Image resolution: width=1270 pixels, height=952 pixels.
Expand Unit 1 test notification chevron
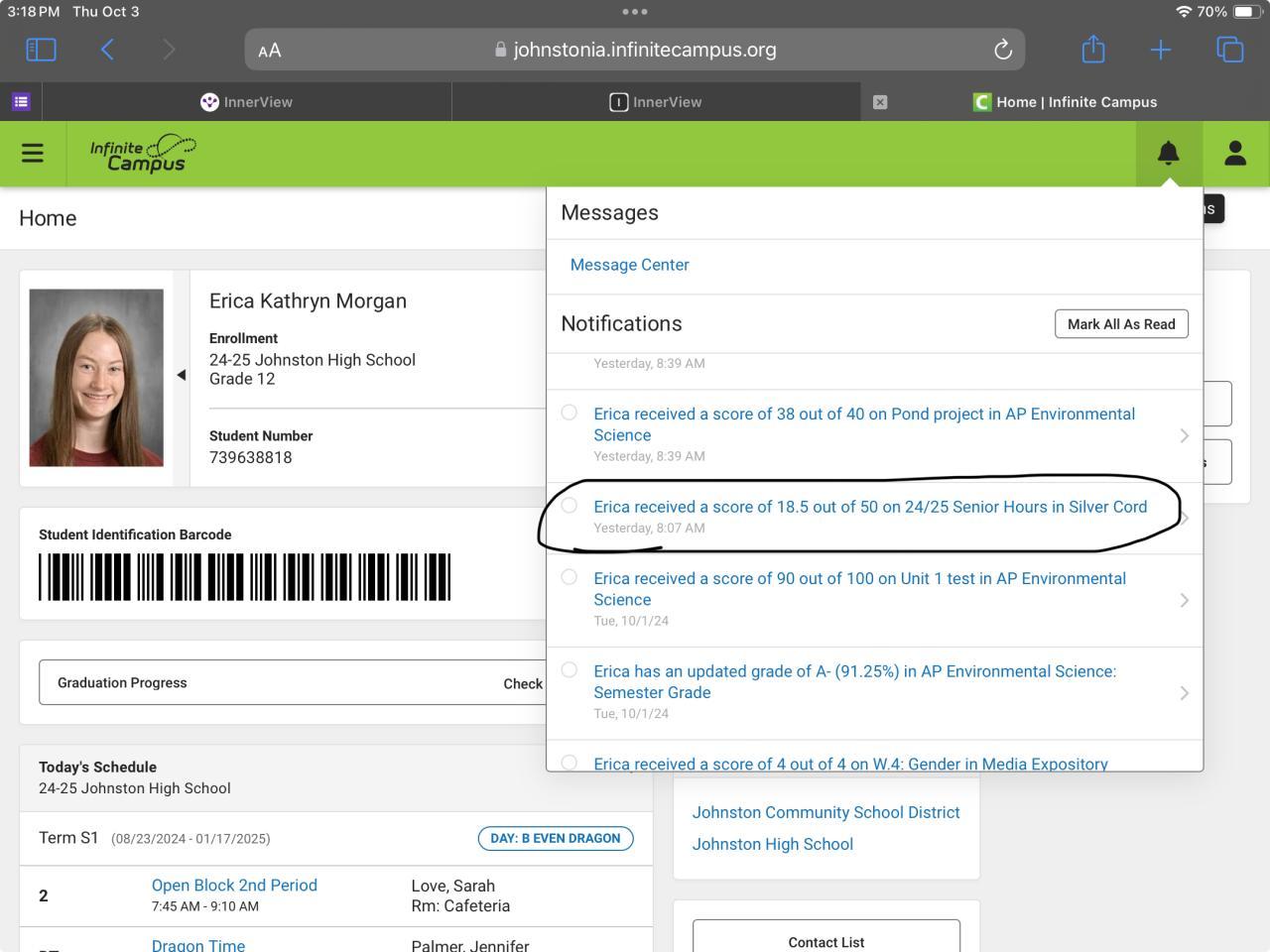click(x=1184, y=600)
